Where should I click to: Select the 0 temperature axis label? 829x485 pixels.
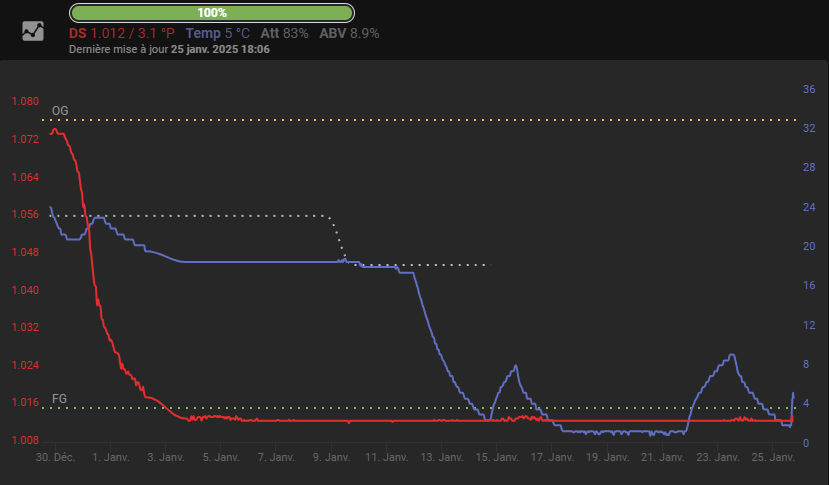806,442
